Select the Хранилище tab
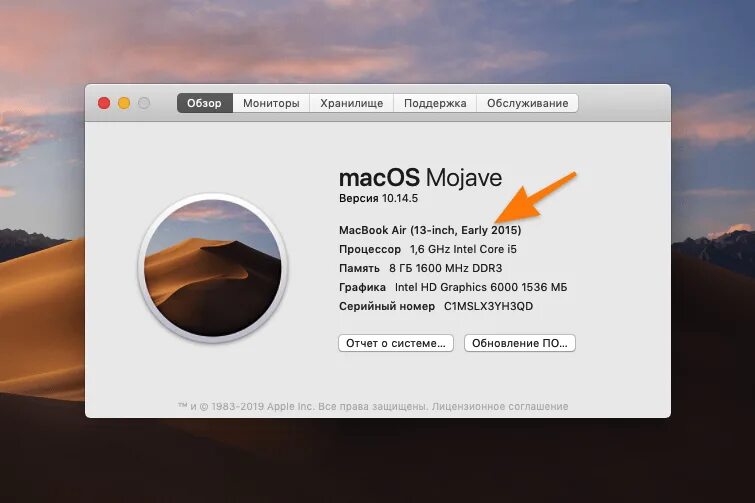755x503 pixels. tap(351, 103)
